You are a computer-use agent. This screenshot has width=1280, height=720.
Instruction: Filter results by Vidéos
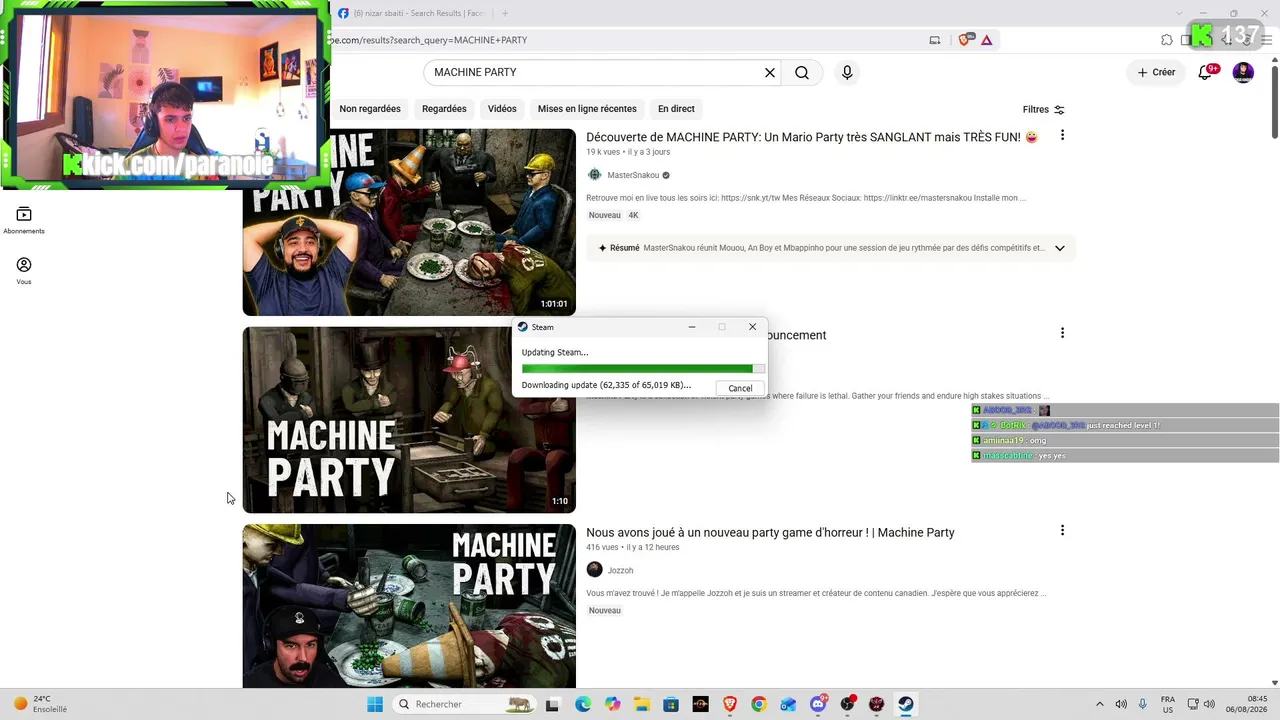tap(502, 109)
